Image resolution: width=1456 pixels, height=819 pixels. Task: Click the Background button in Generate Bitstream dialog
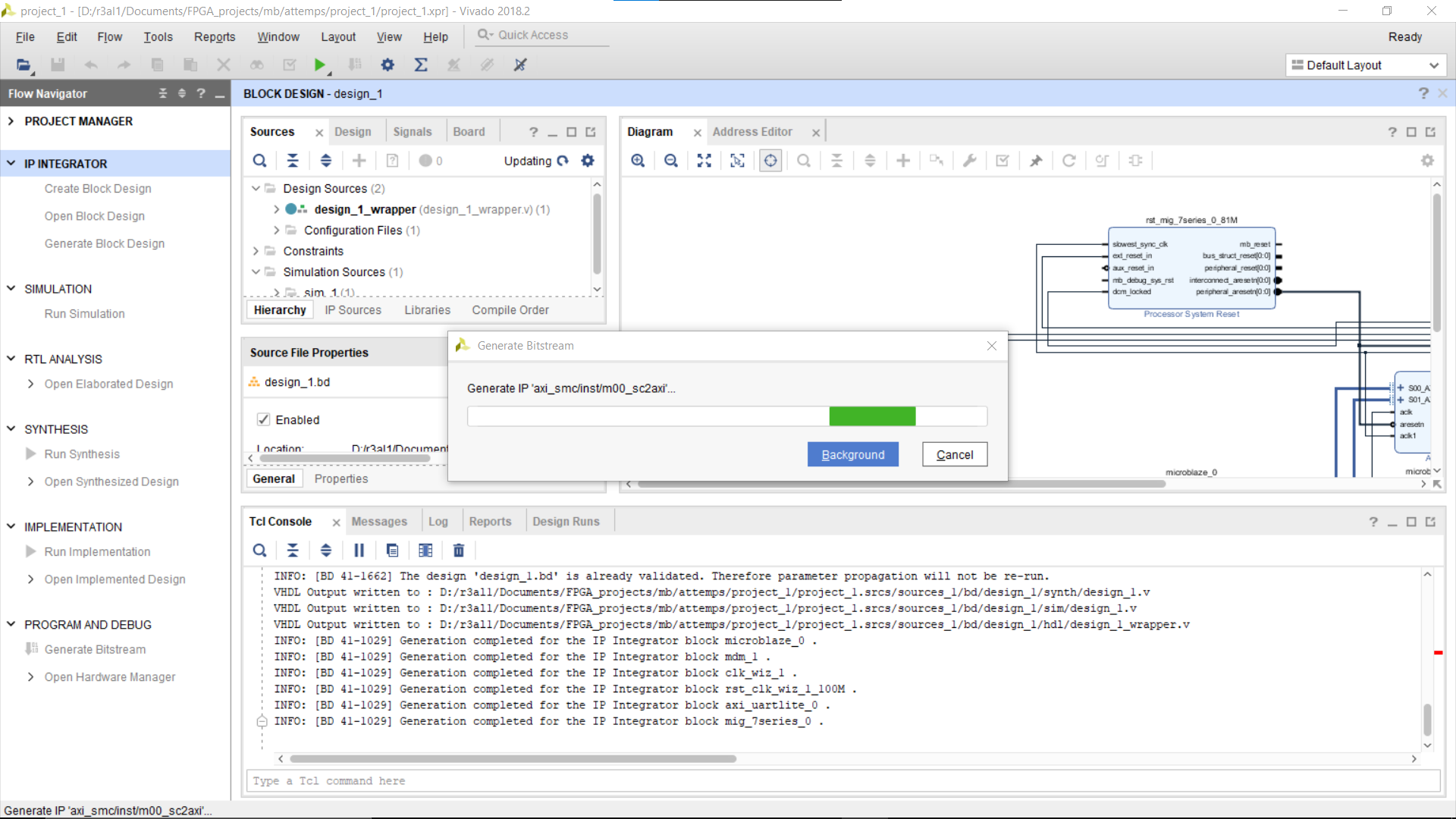(852, 453)
